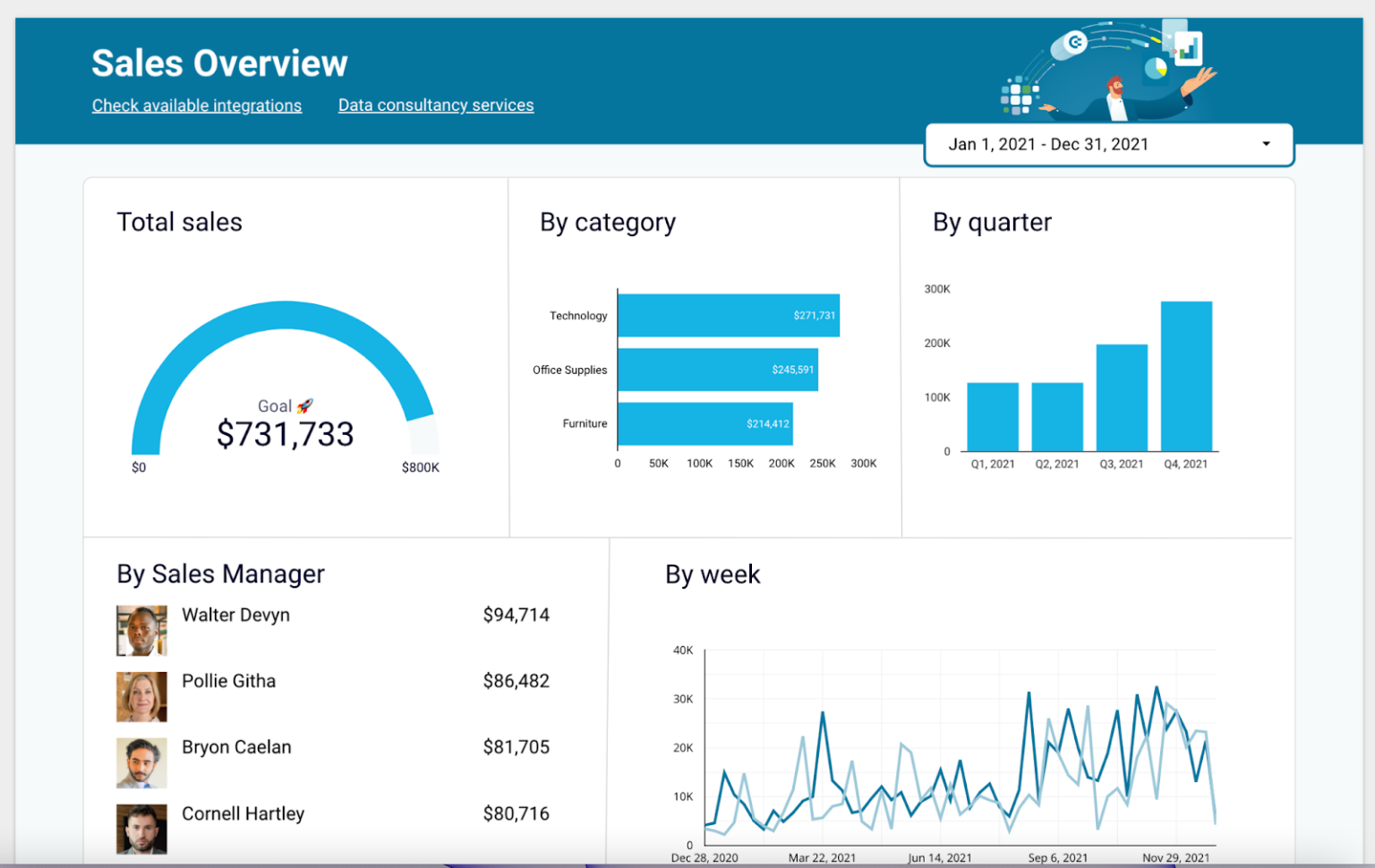The image size is (1375, 868).
Task: Select the Furniture bar
Action: click(704, 423)
